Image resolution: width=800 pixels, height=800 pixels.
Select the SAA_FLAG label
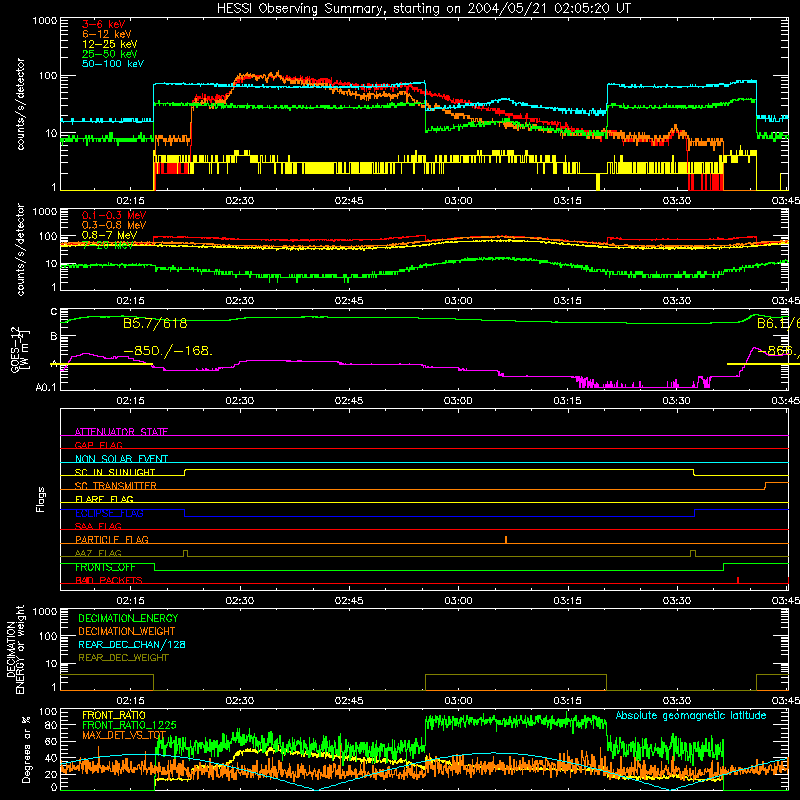click(98, 526)
